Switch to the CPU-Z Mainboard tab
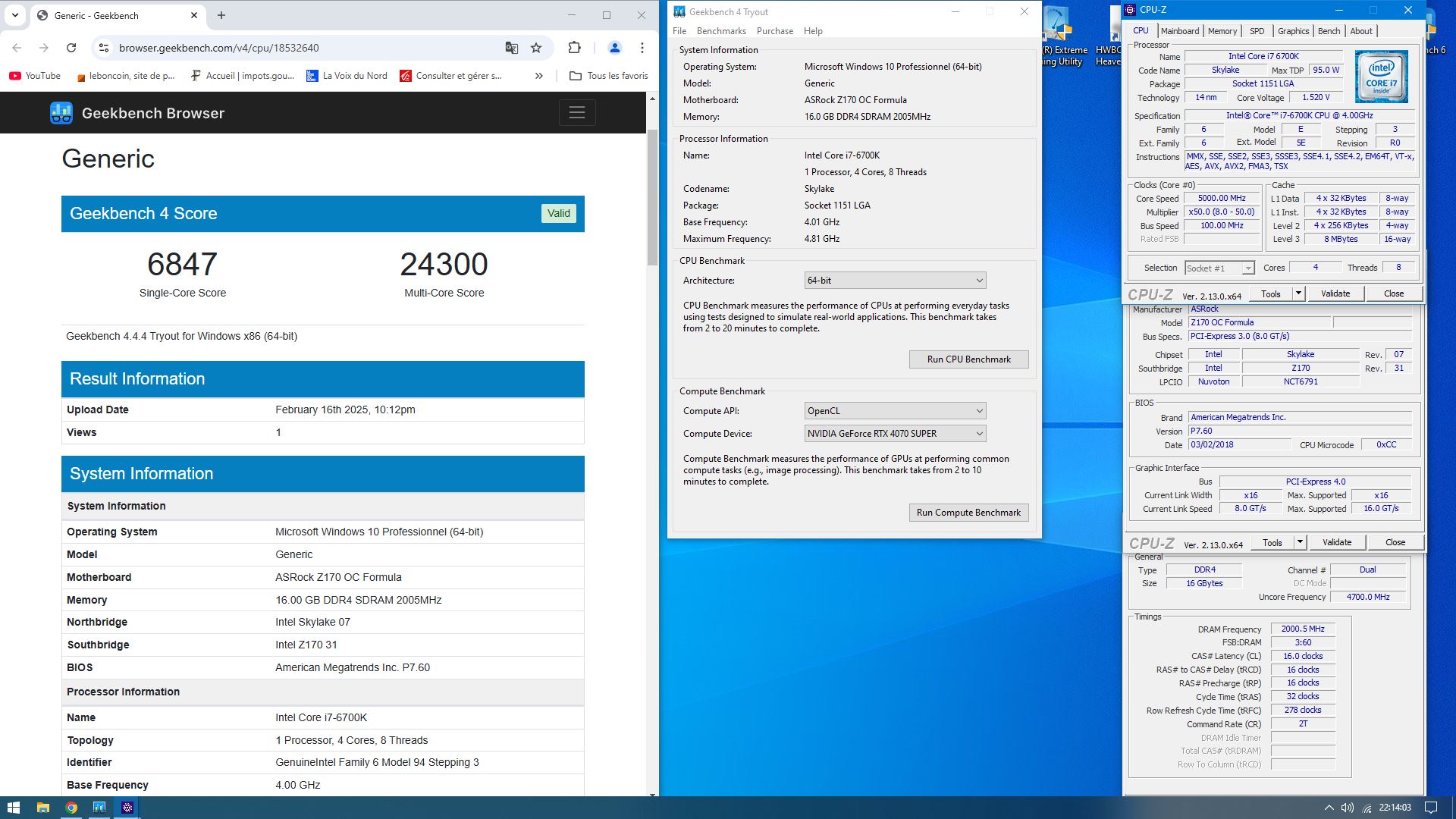The image size is (1456, 819). [1180, 31]
